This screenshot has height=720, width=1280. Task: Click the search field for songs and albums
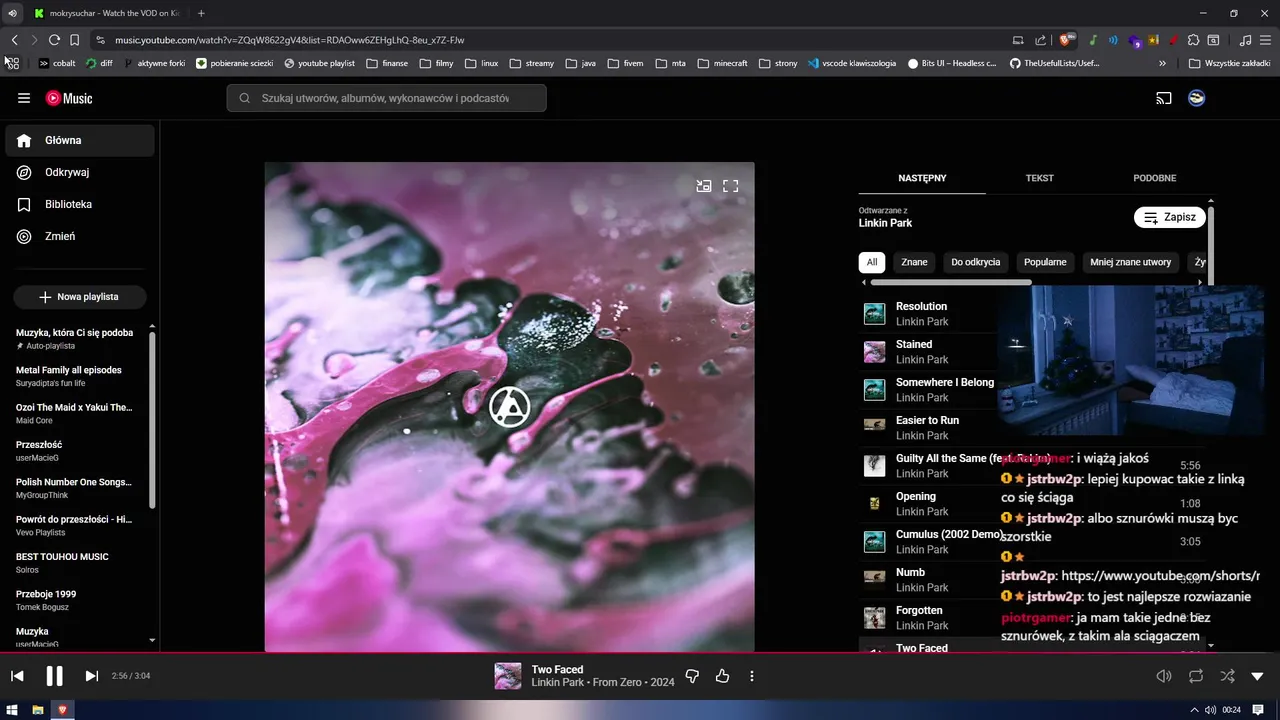[386, 98]
